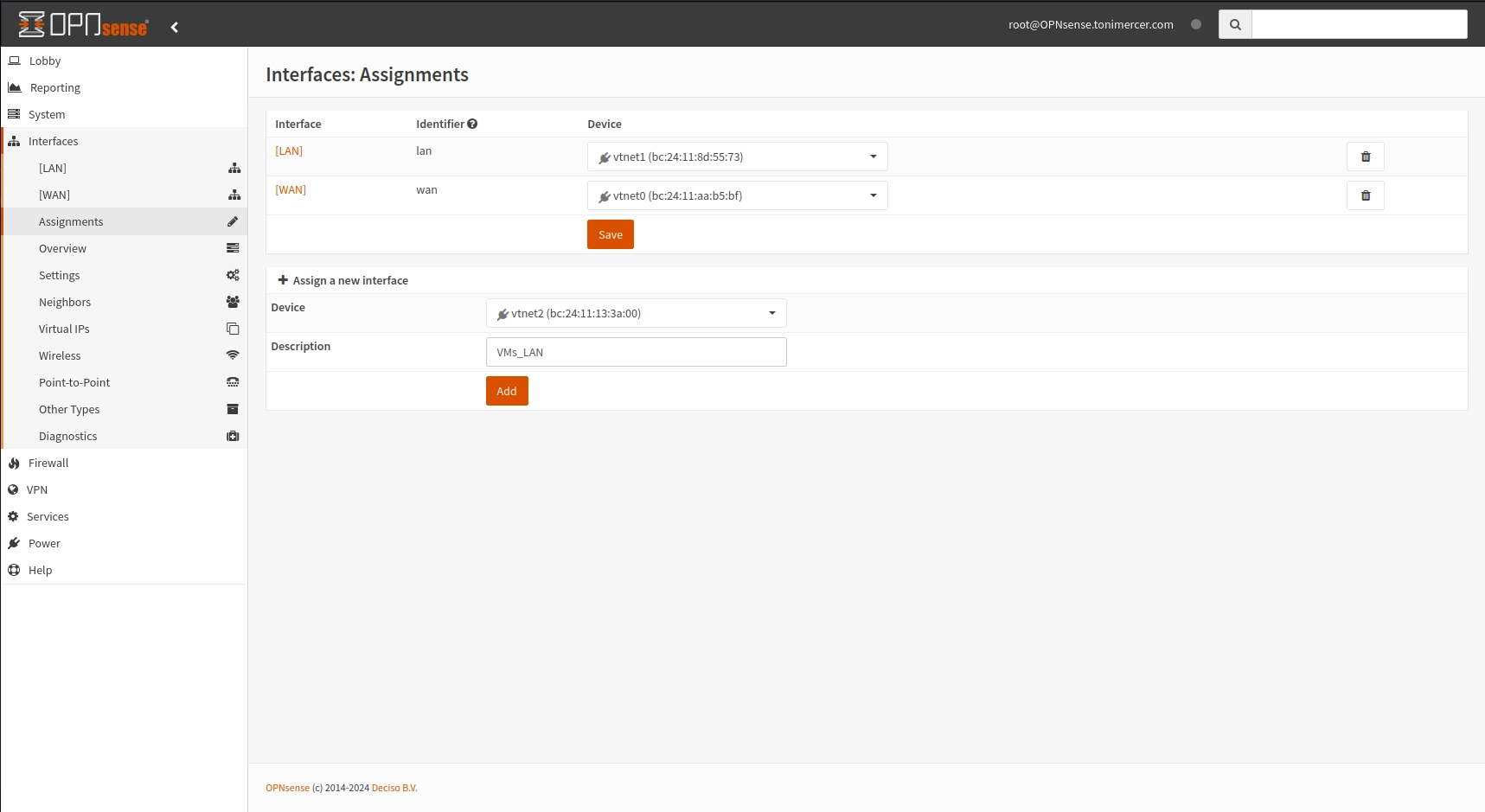Click the root@OPNsense.tonimercer.com user label
The image size is (1485, 812).
coord(1091,24)
